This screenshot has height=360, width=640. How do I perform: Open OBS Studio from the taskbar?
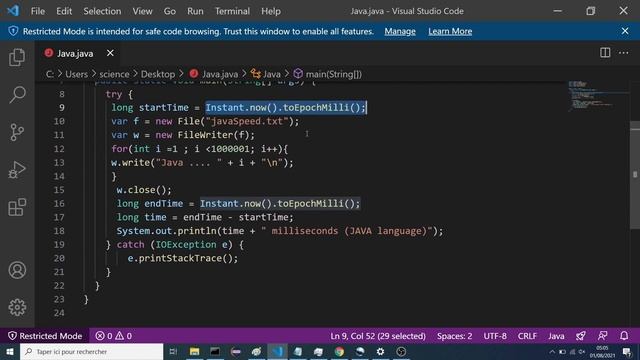(401, 351)
